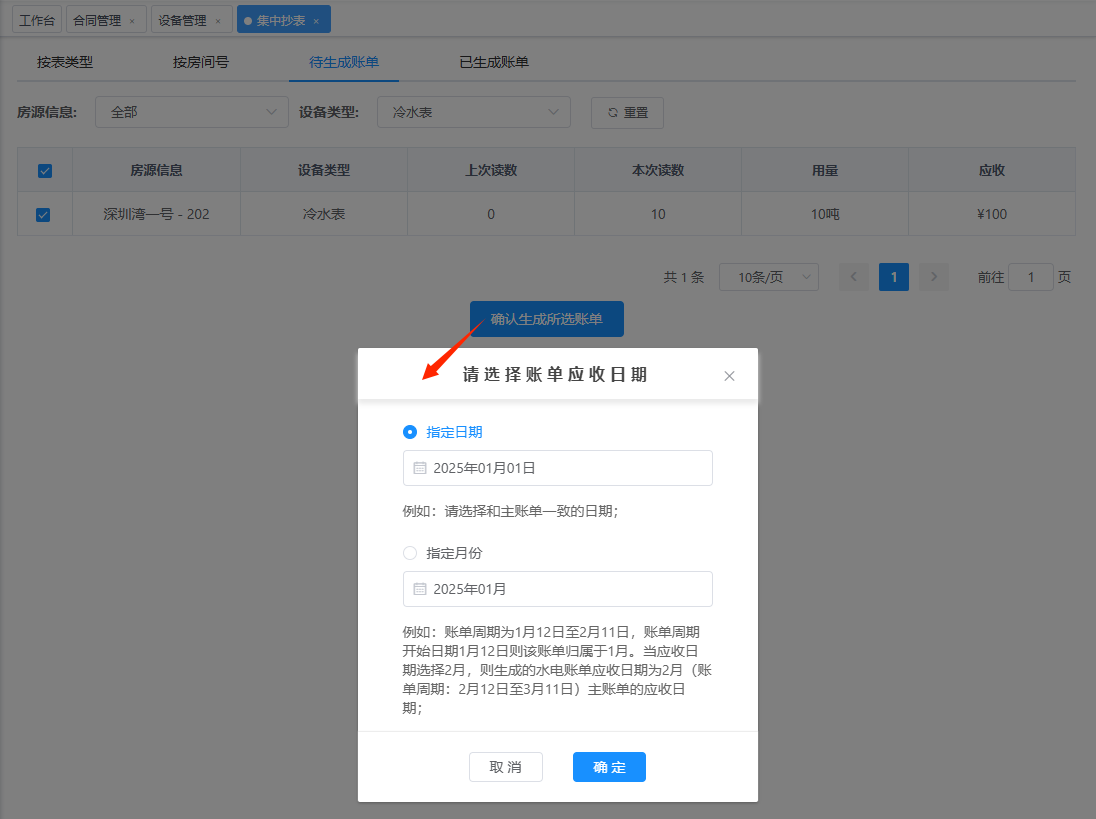
Task: Go to previous page arrow in pagination
Action: pos(854,277)
